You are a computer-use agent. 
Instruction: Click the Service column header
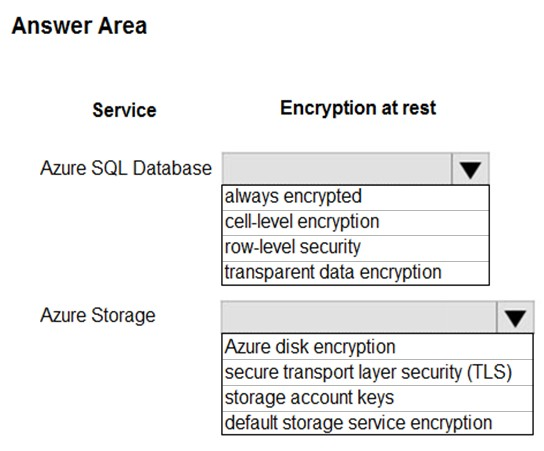tap(125, 110)
